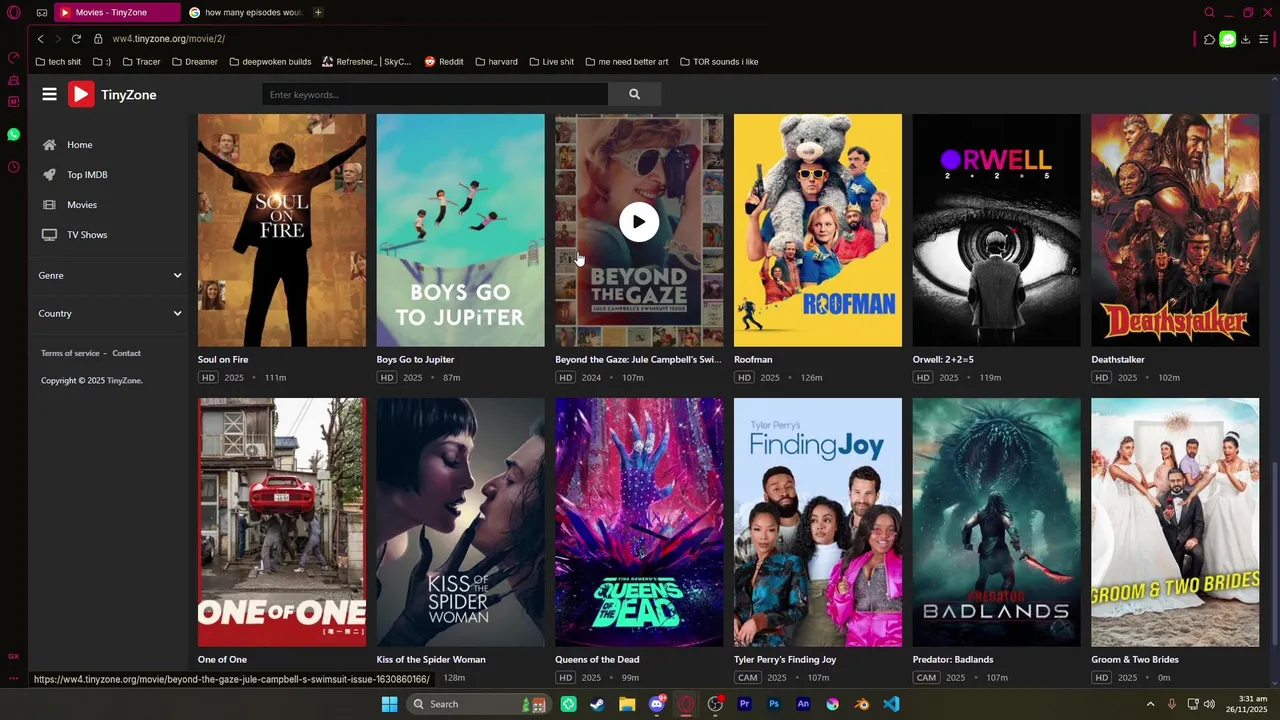Open the GX Control speedometer icon in the sidebar
Screen dimensions: 1280x720
13,57
